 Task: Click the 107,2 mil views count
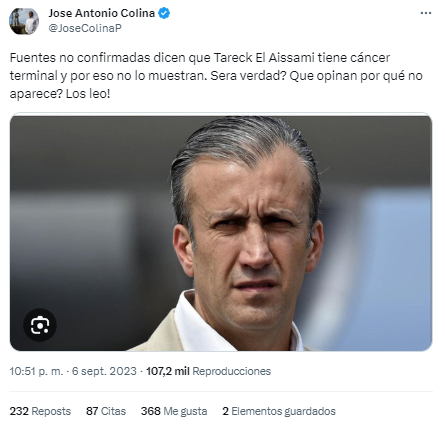click(x=168, y=371)
